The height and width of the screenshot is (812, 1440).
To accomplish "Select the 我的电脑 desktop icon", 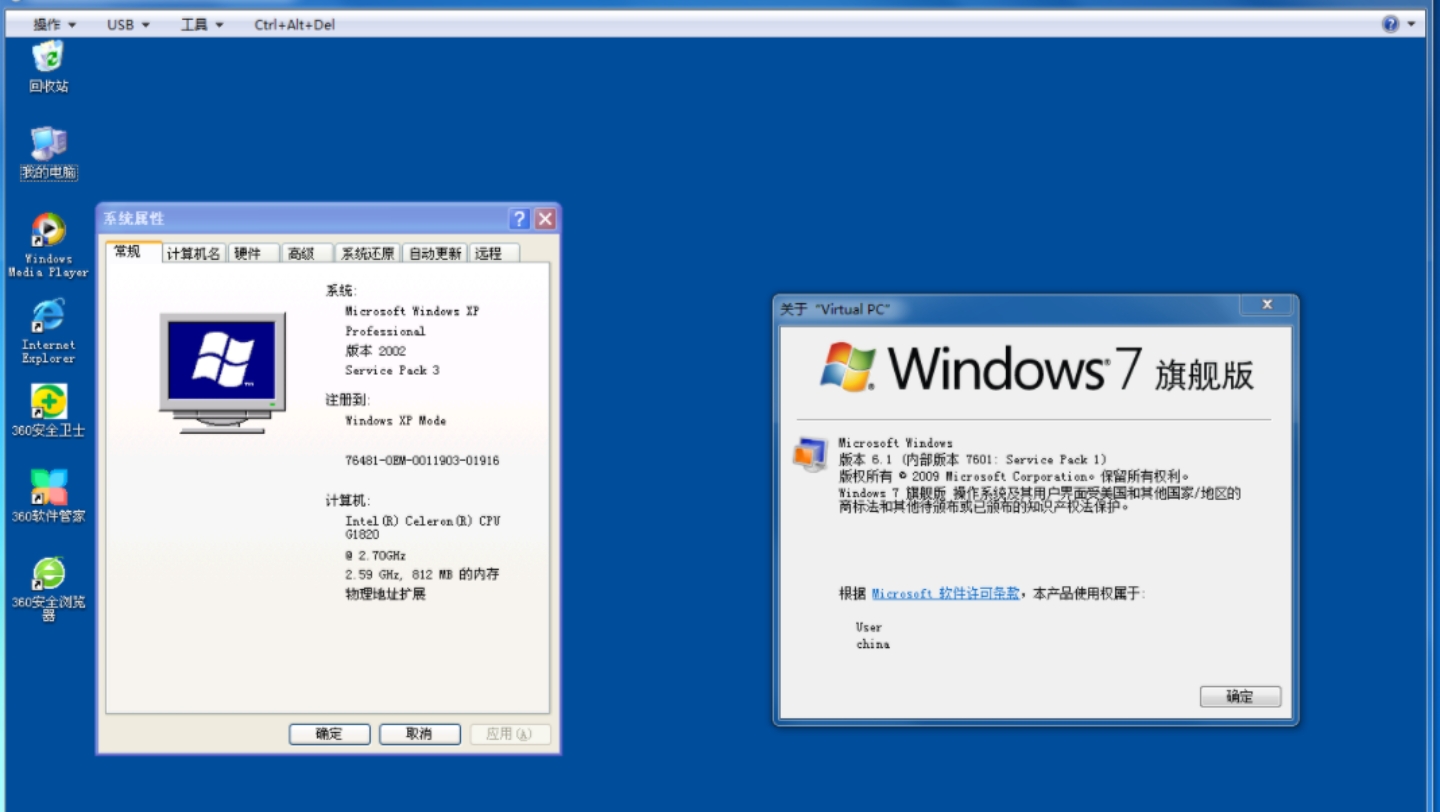I will pos(48,152).
